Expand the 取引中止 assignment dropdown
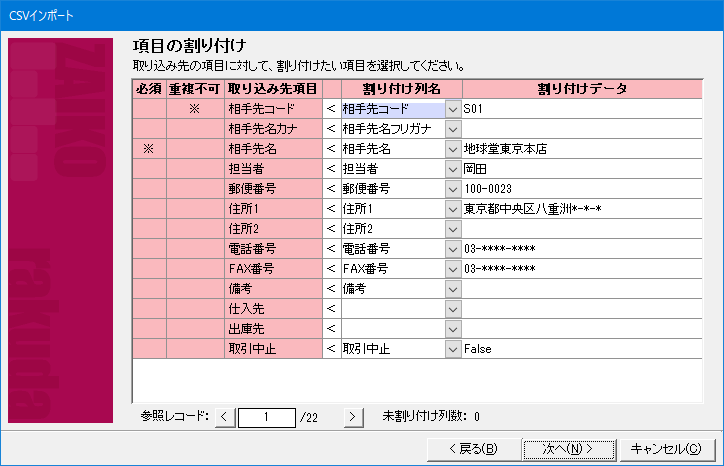 pos(452,349)
